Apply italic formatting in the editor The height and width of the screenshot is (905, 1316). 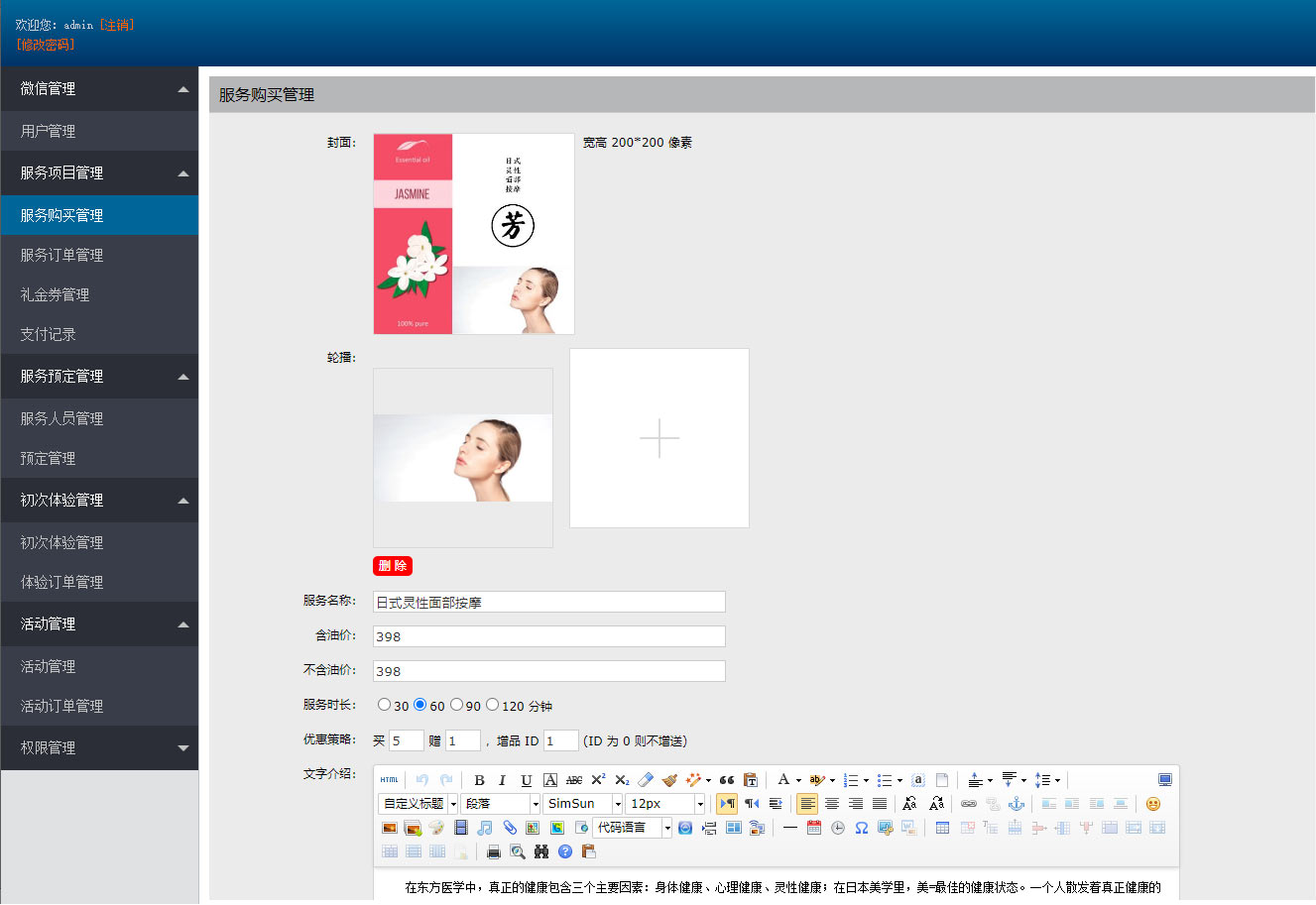tap(502, 780)
